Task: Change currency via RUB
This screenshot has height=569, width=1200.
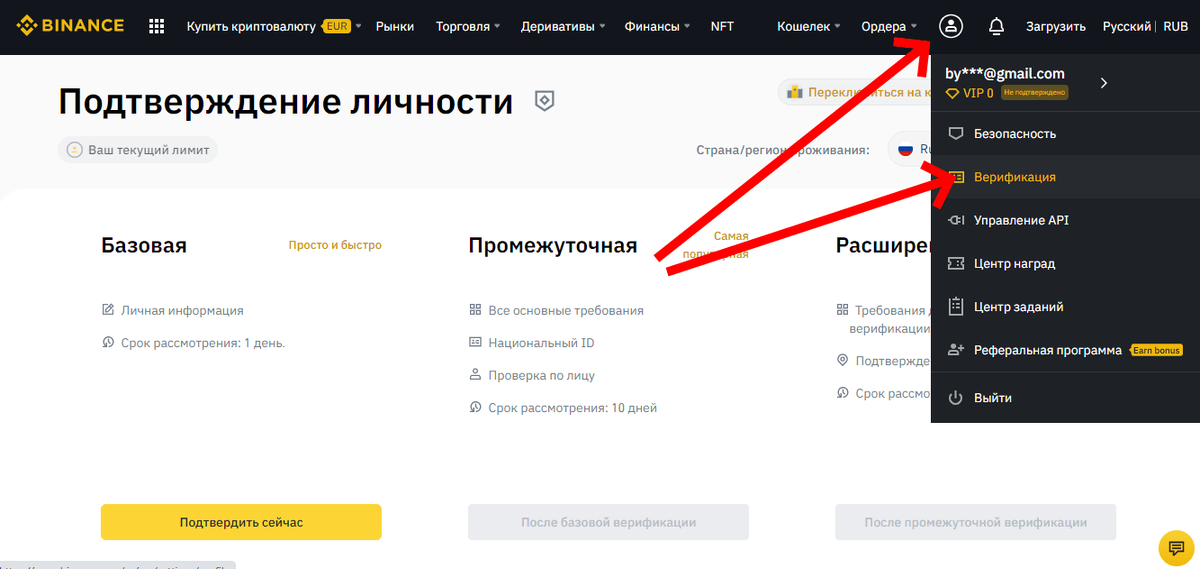Action: click(1175, 26)
